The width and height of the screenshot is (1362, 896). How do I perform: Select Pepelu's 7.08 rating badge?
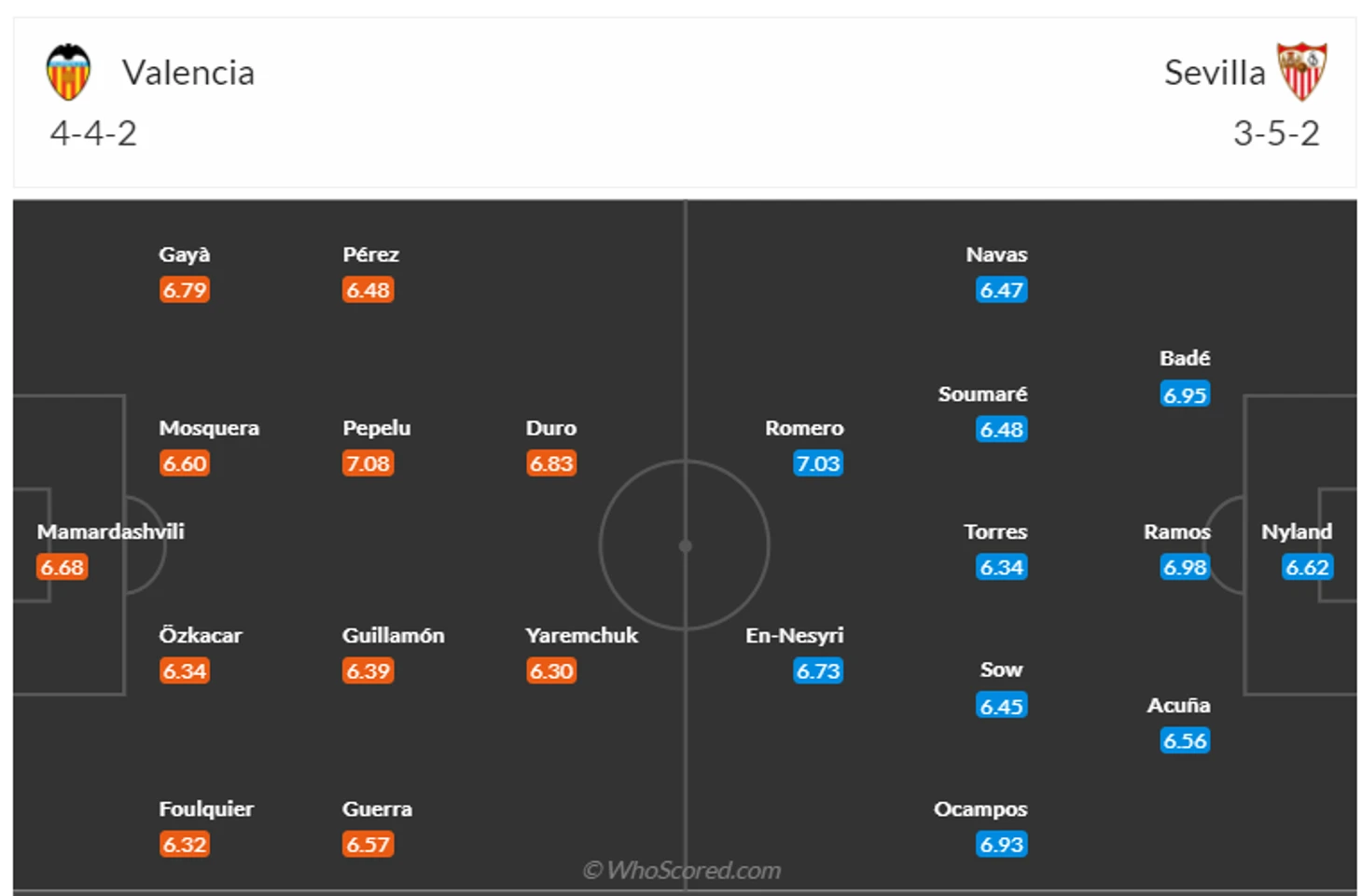pyautogui.click(x=368, y=463)
